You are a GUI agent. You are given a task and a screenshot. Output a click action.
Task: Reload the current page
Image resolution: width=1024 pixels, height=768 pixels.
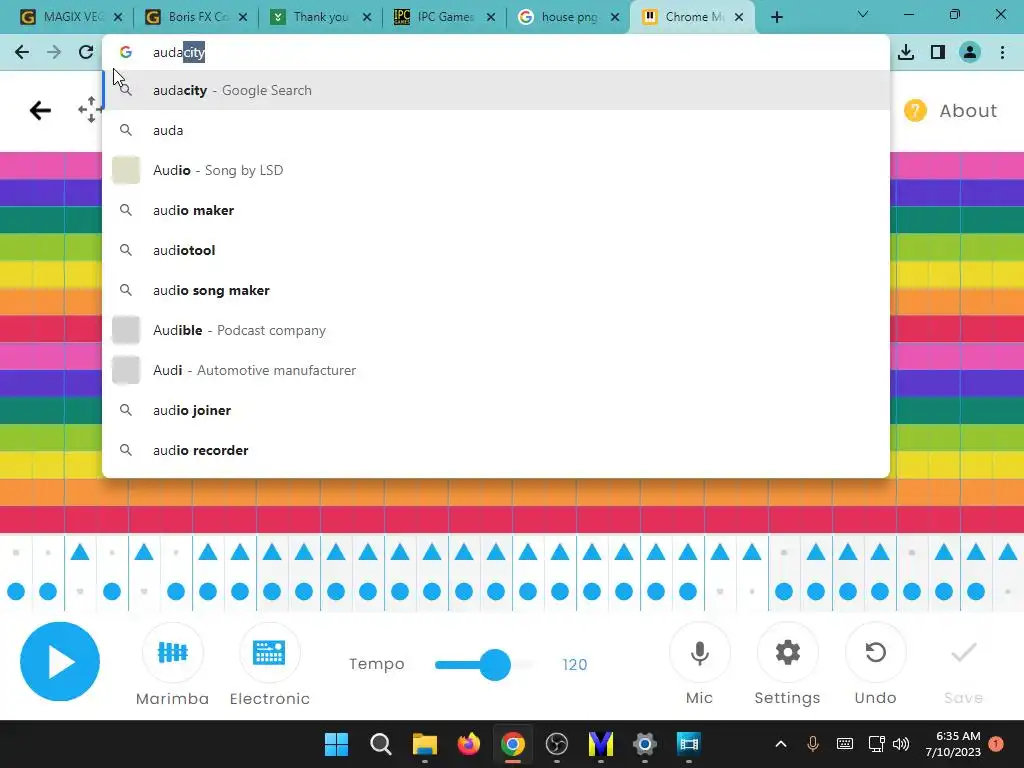(86, 52)
